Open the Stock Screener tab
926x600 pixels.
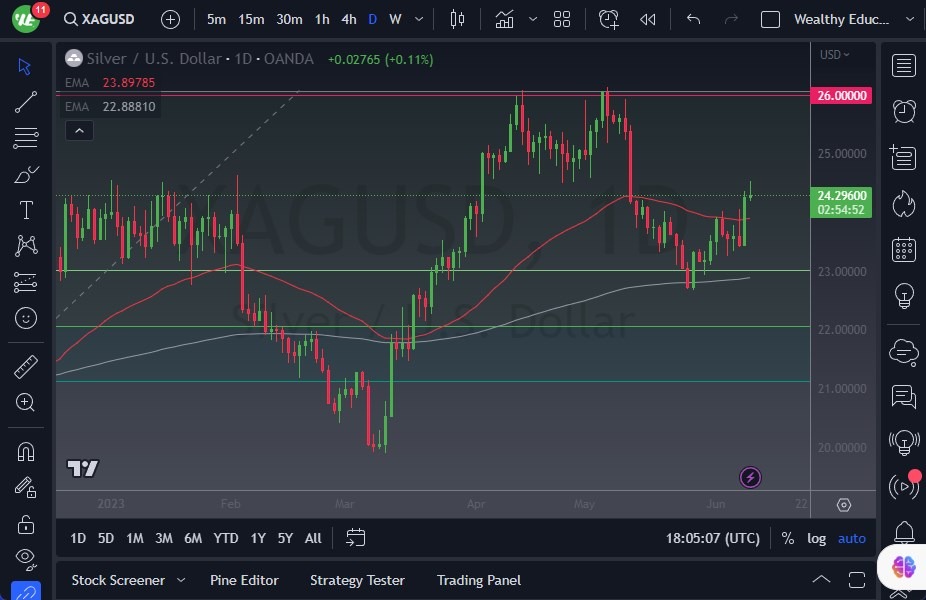pos(118,581)
